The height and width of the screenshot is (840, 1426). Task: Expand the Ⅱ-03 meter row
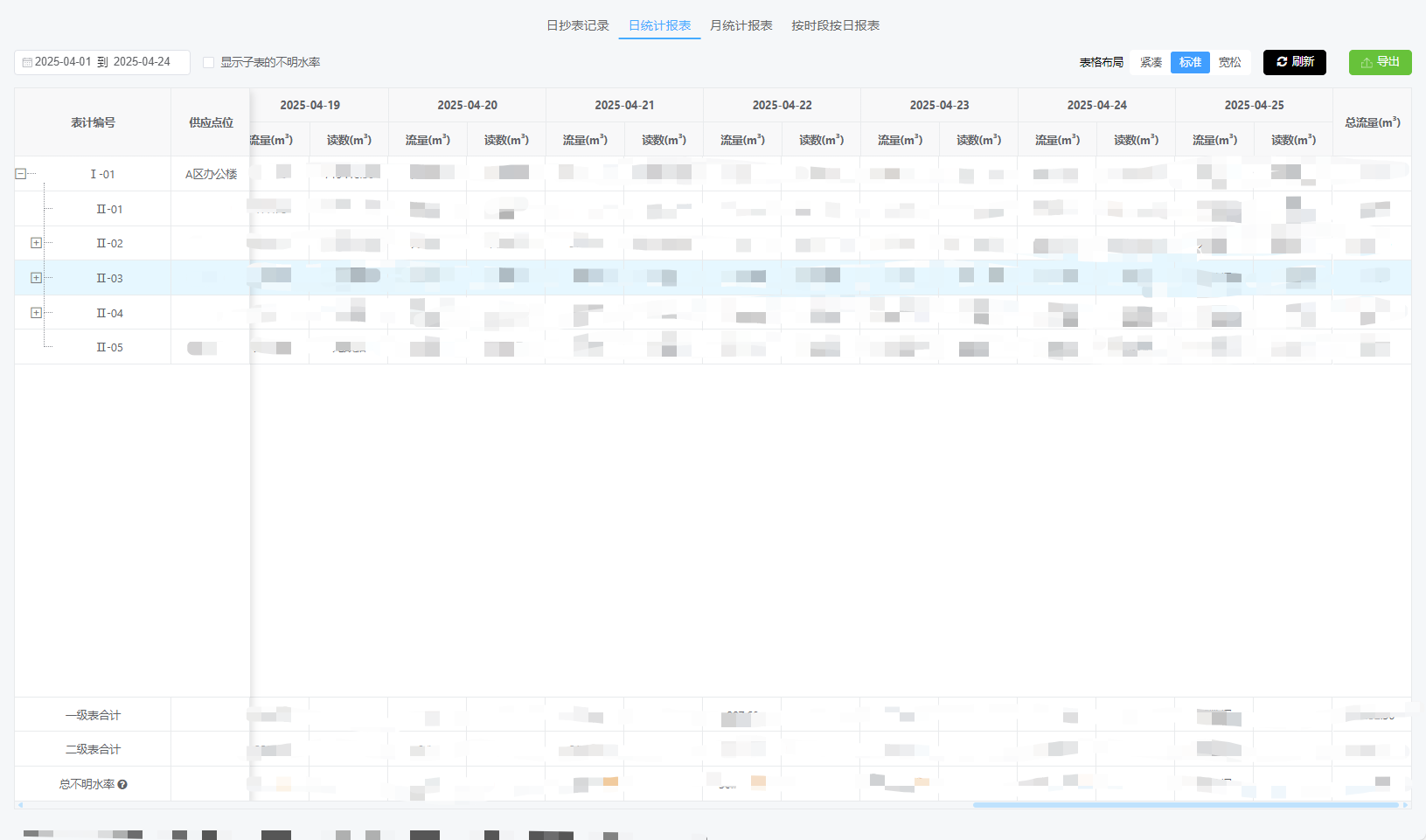point(36,277)
